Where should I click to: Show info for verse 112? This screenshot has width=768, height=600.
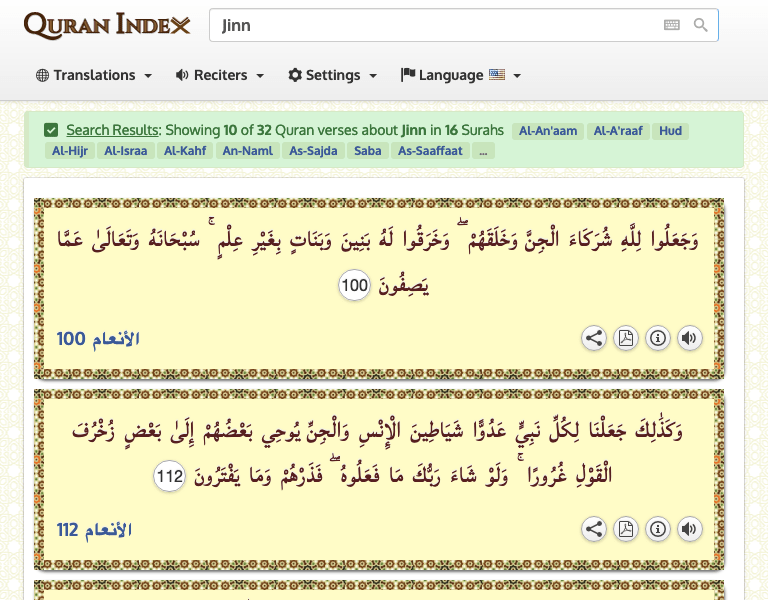658,529
